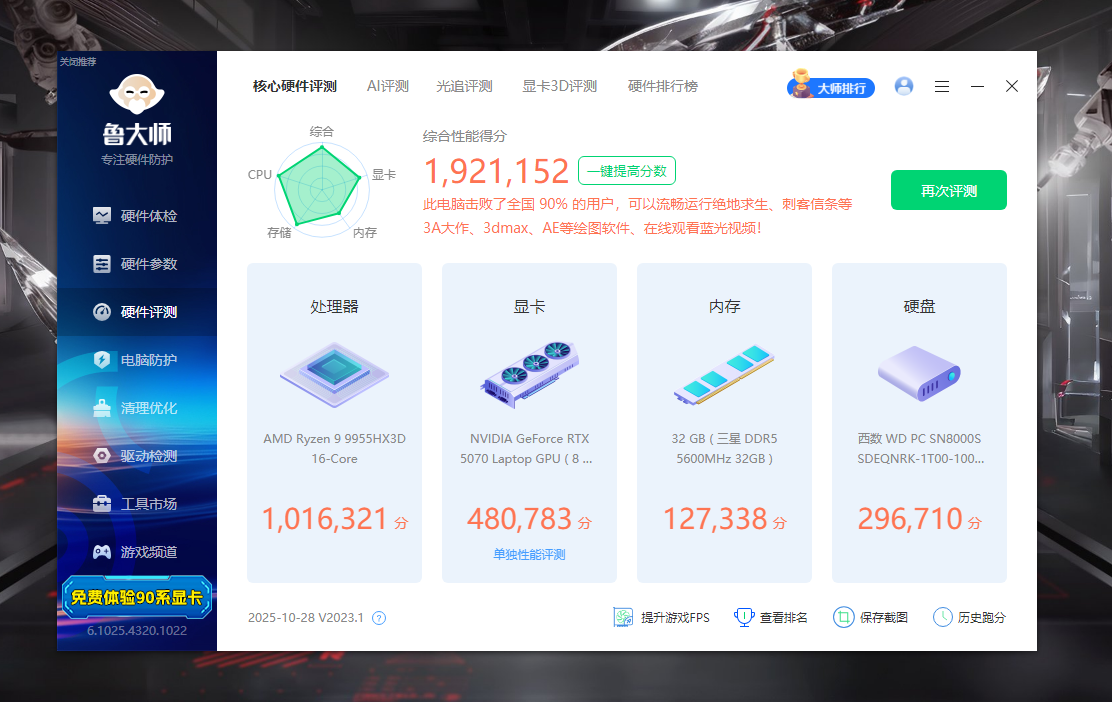Click the 保存截图 crop icon
The image size is (1112, 702).
(843, 618)
